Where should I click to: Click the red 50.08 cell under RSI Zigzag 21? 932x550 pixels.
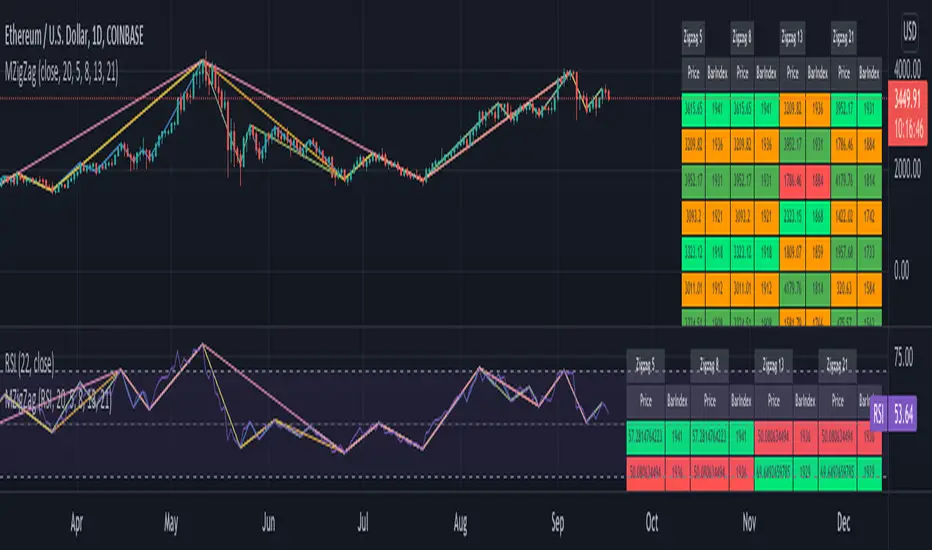click(837, 437)
